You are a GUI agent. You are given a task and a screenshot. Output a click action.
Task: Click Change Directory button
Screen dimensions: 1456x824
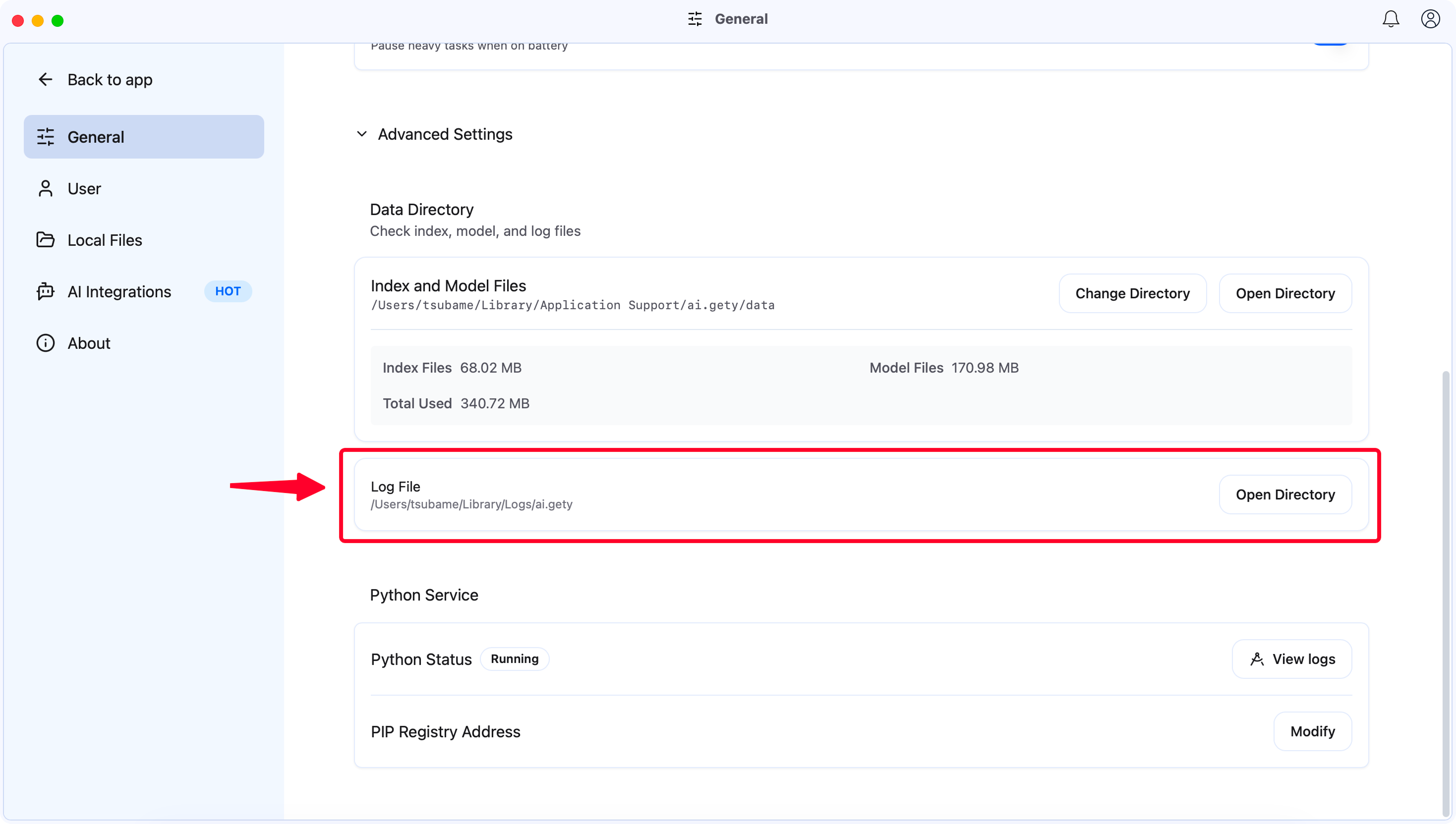tap(1132, 293)
